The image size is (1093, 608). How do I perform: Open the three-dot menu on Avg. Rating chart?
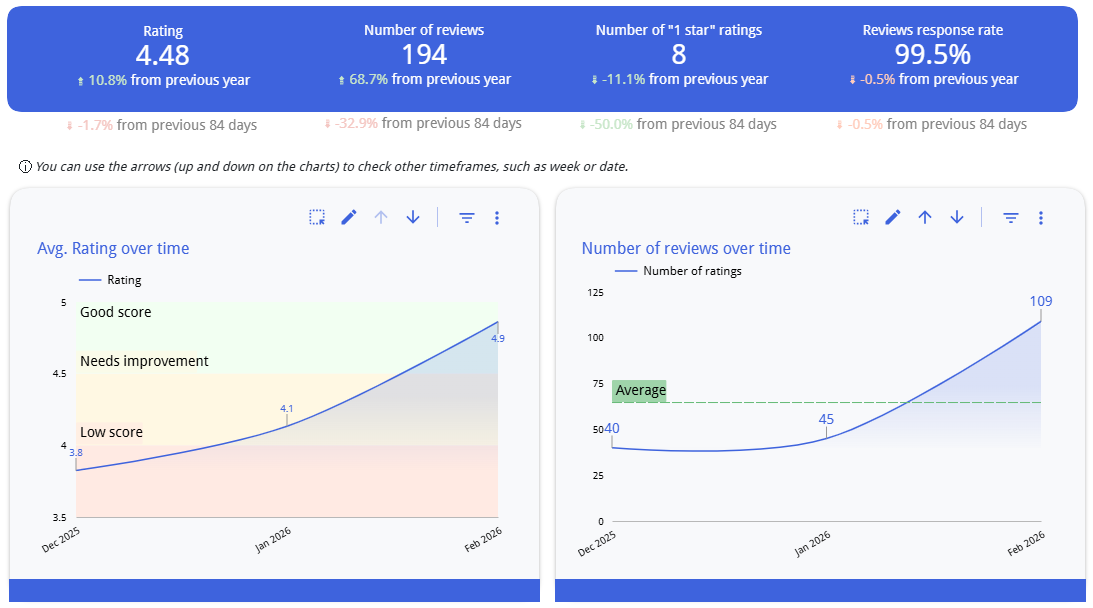tap(497, 218)
